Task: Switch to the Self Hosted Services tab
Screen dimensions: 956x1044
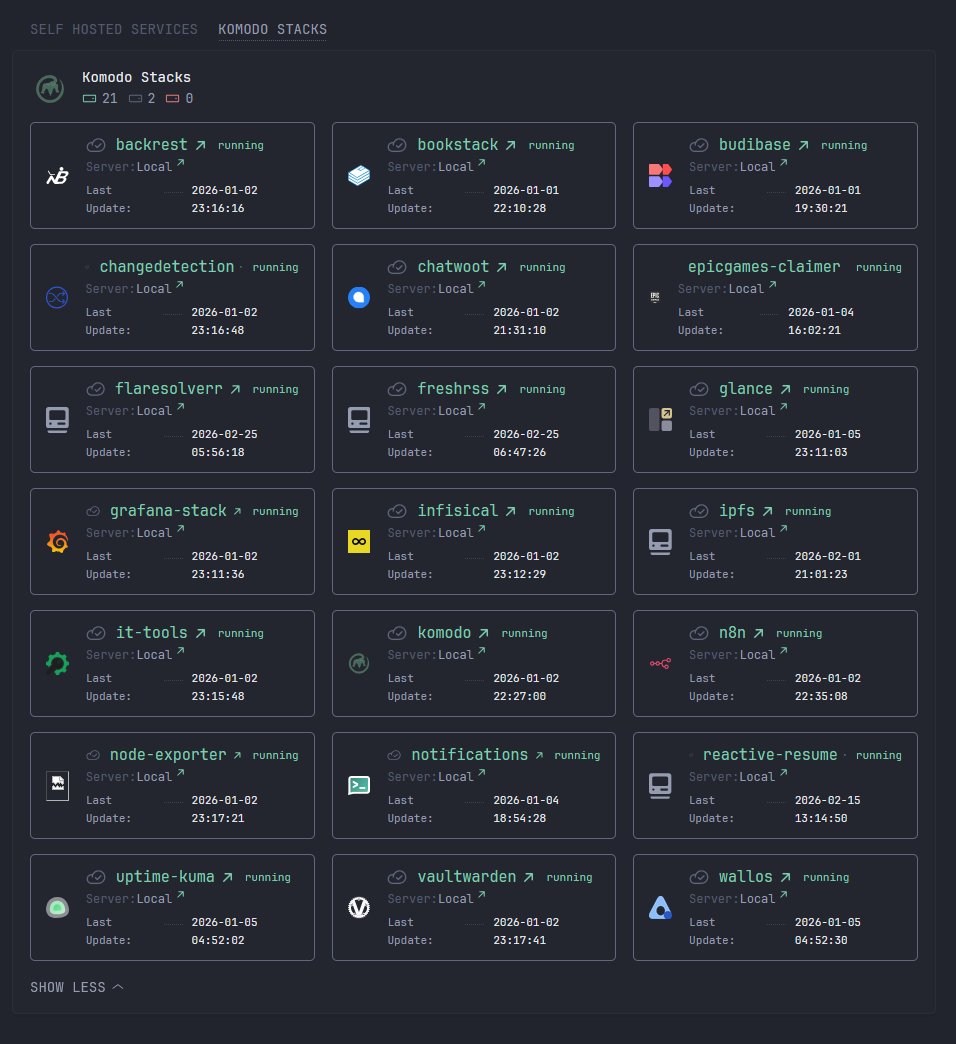Action: click(114, 29)
